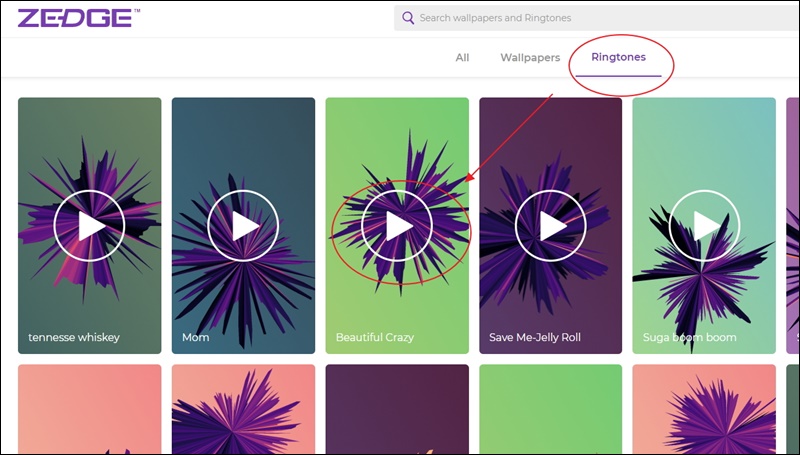Open the Save Me-Jelly Roll title text

coord(535,337)
